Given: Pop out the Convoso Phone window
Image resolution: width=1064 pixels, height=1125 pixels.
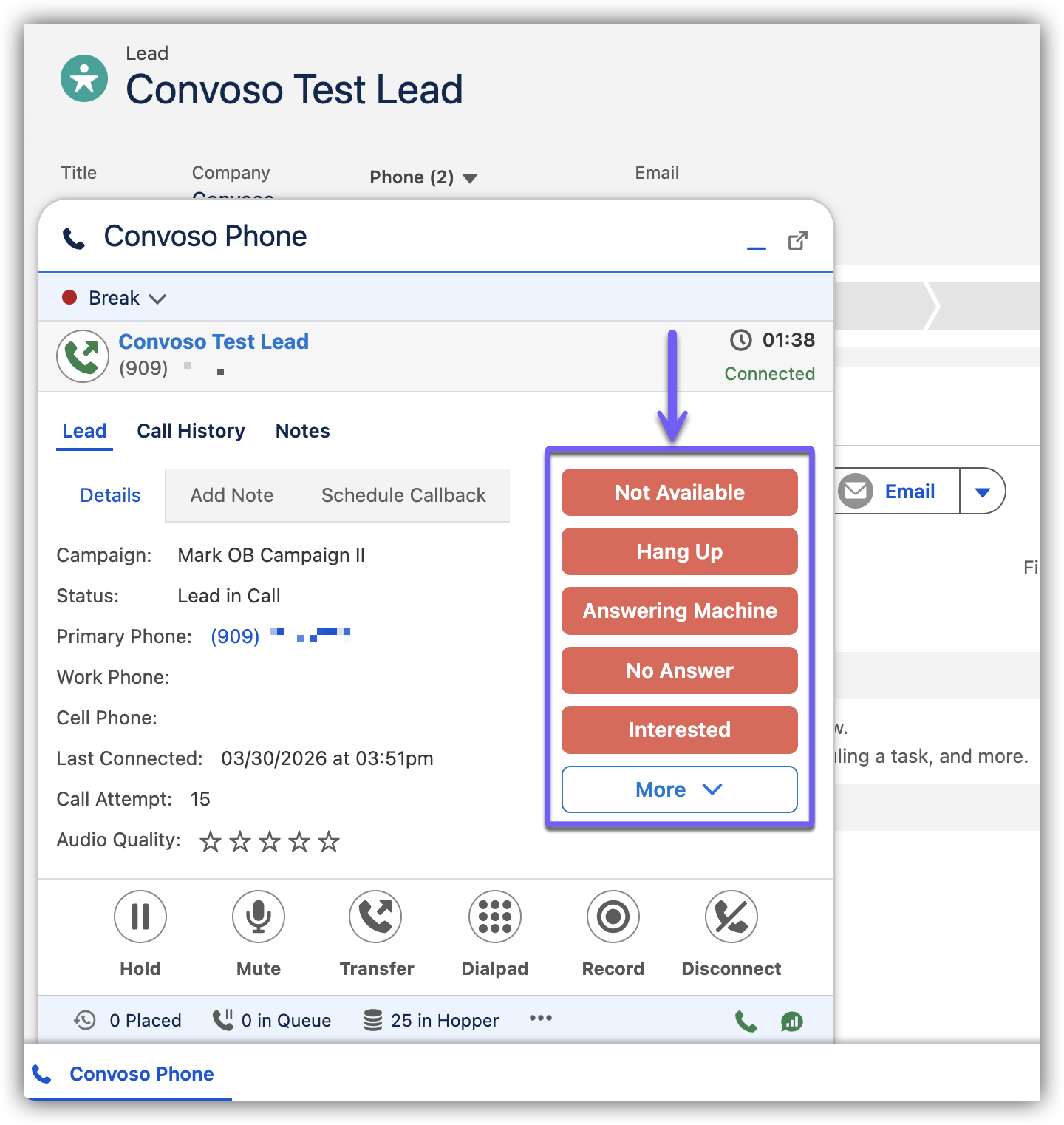Looking at the screenshot, I should pyautogui.click(x=797, y=240).
